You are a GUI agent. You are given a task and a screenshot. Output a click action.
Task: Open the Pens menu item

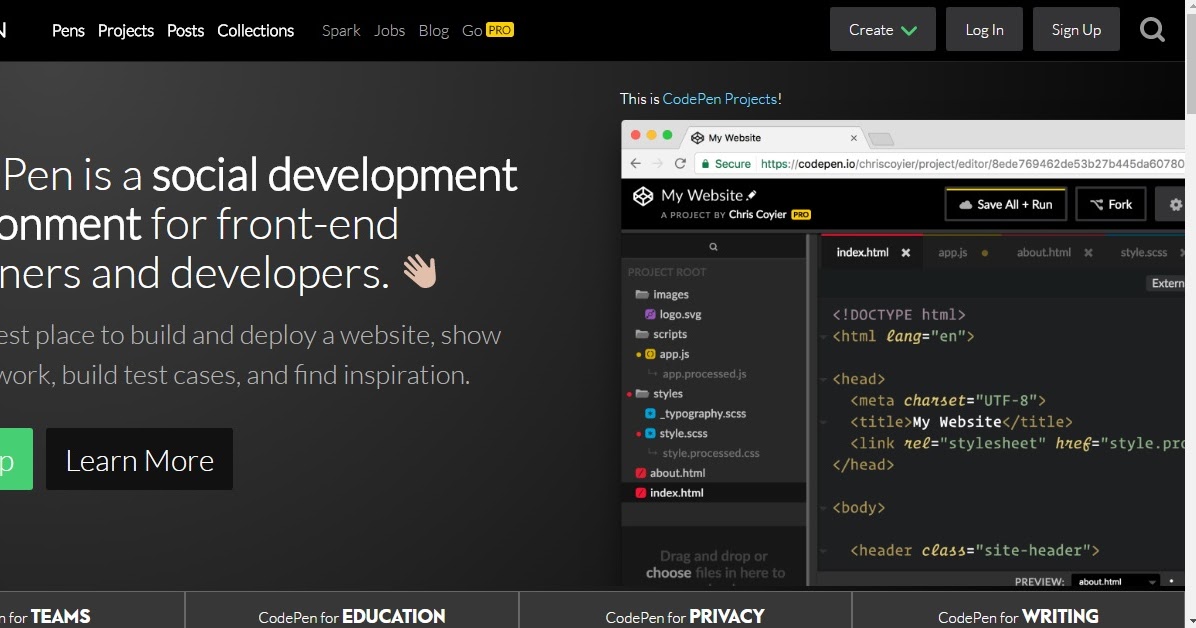(x=68, y=31)
